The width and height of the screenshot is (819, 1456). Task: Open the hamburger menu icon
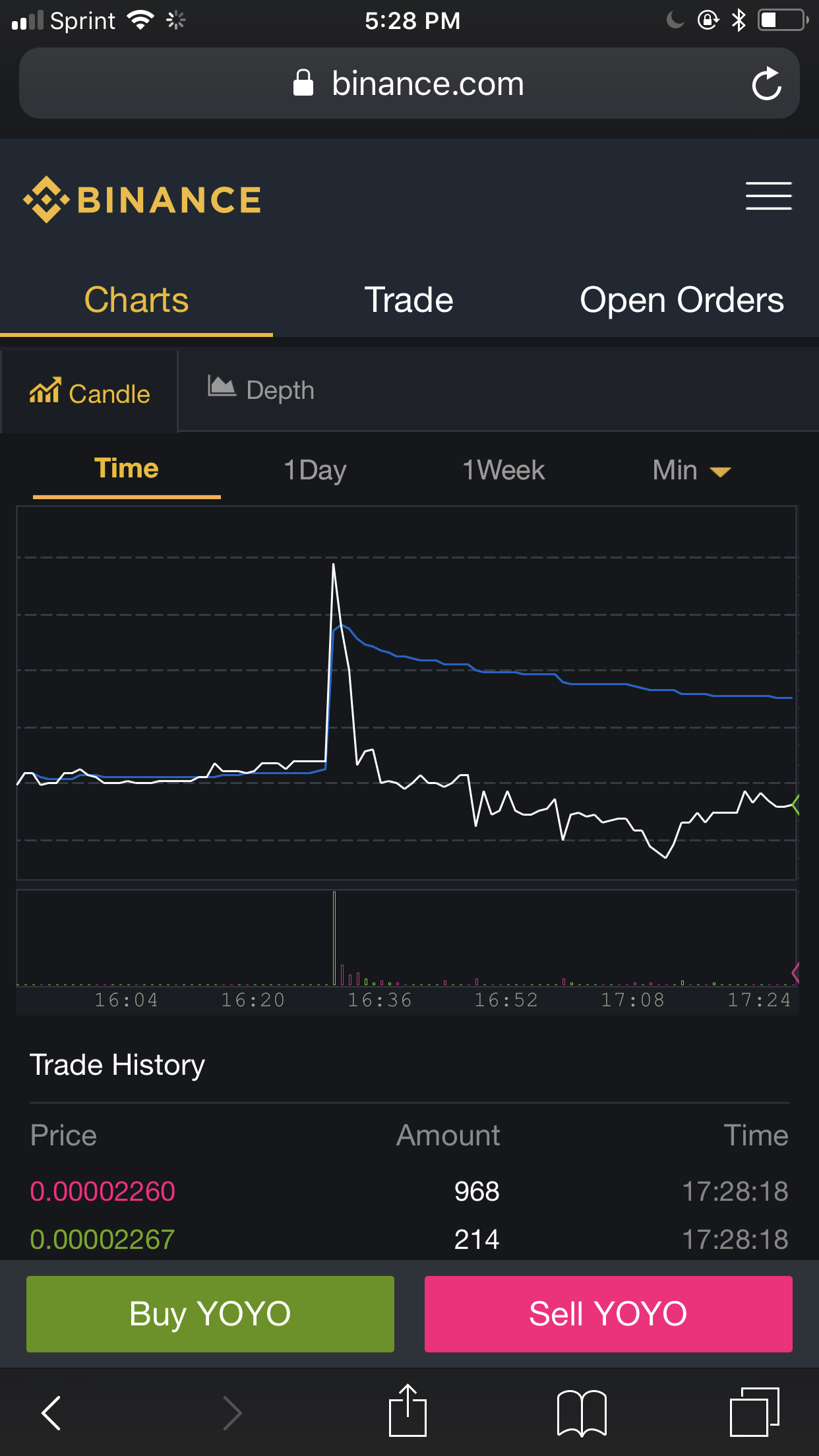point(768,196)
